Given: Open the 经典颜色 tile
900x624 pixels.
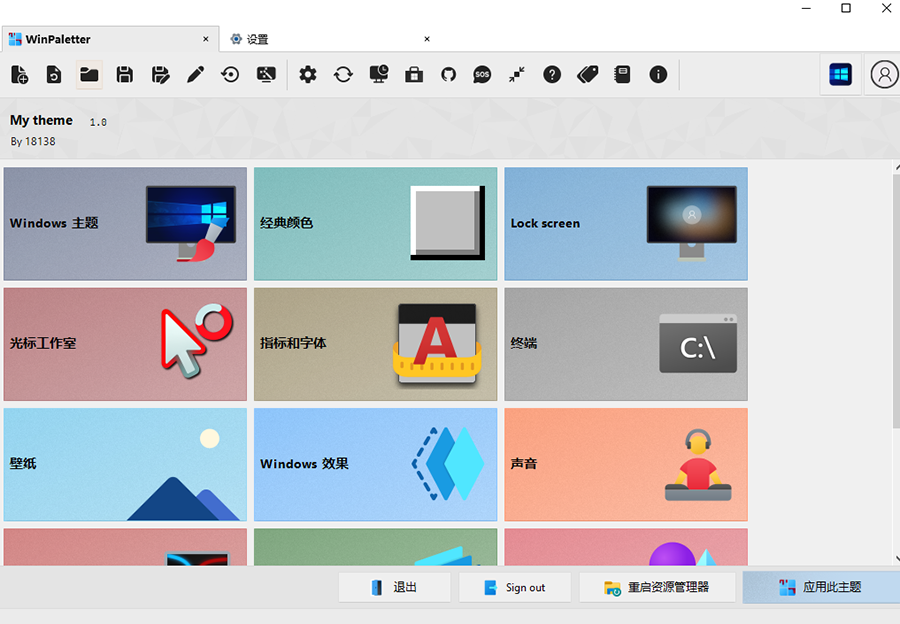Looking at the screenshot, I should [375, 224].
